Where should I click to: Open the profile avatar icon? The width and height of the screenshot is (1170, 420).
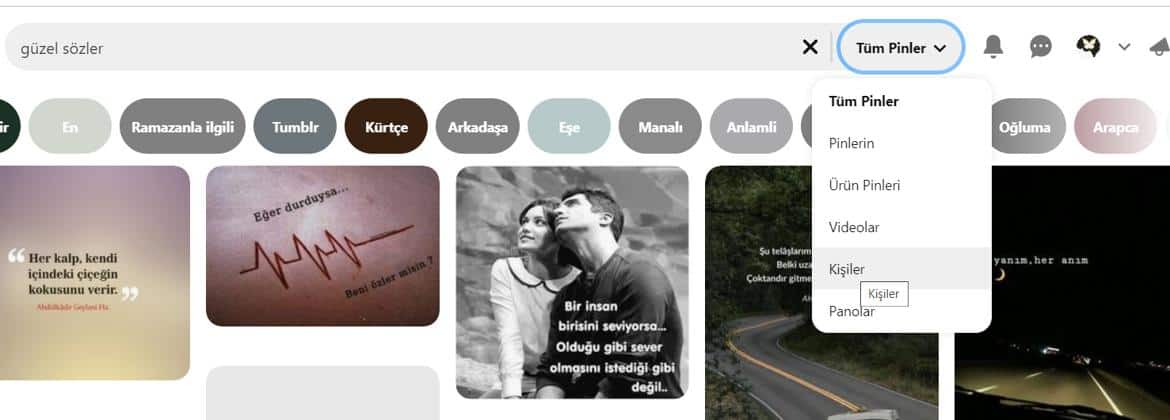[1088, 47]
